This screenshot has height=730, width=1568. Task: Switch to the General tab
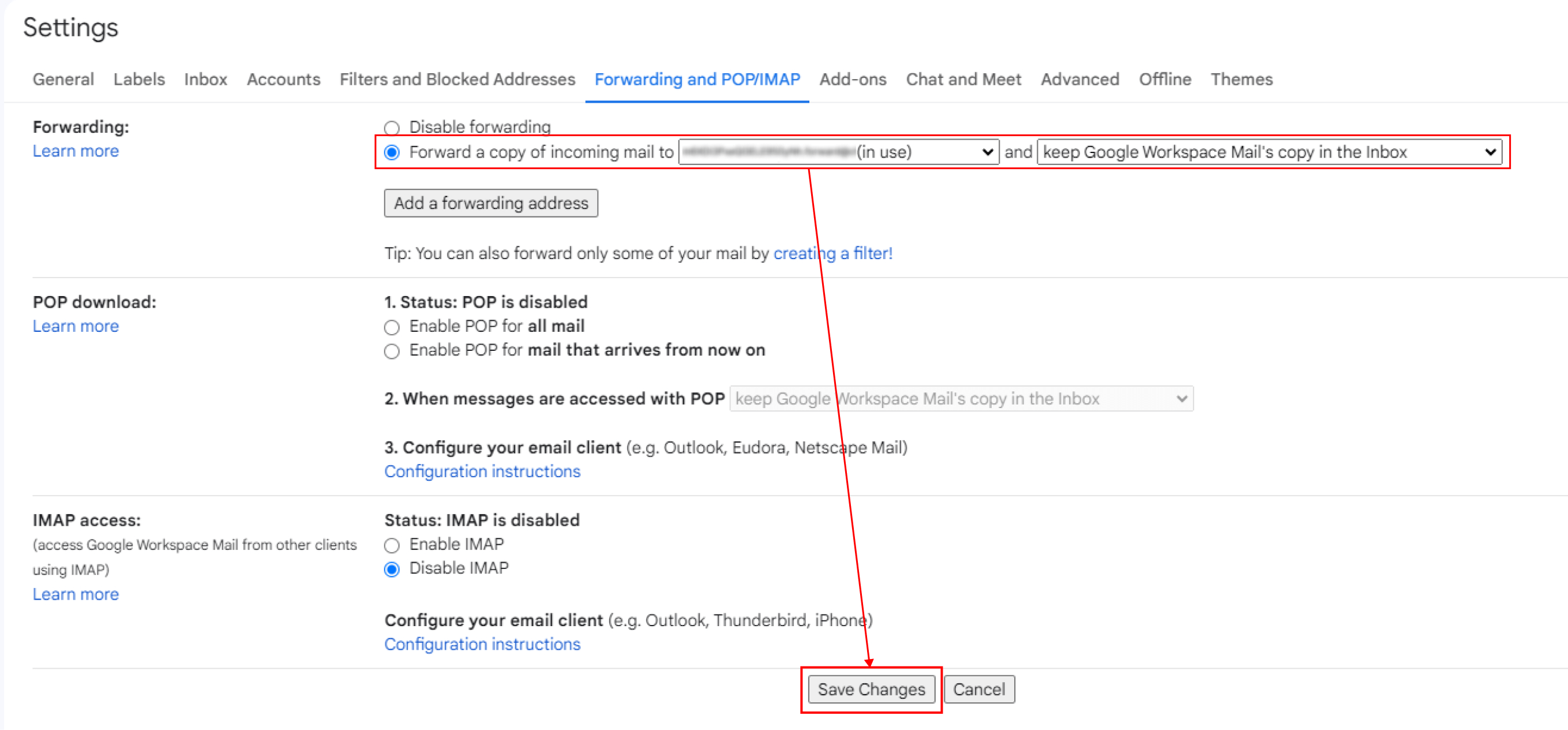coord(63,79)
